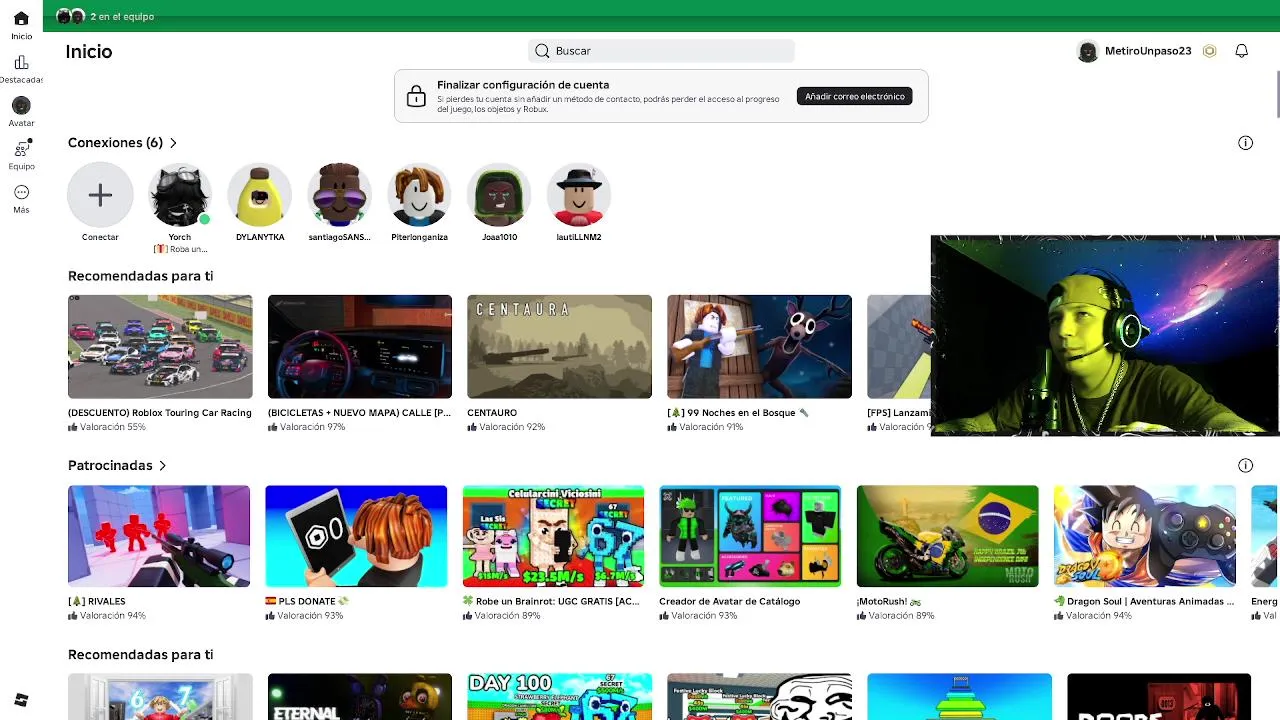Click the Añadir correo electrónico button
1280x720 pixels.
click(x=854, y=96)
